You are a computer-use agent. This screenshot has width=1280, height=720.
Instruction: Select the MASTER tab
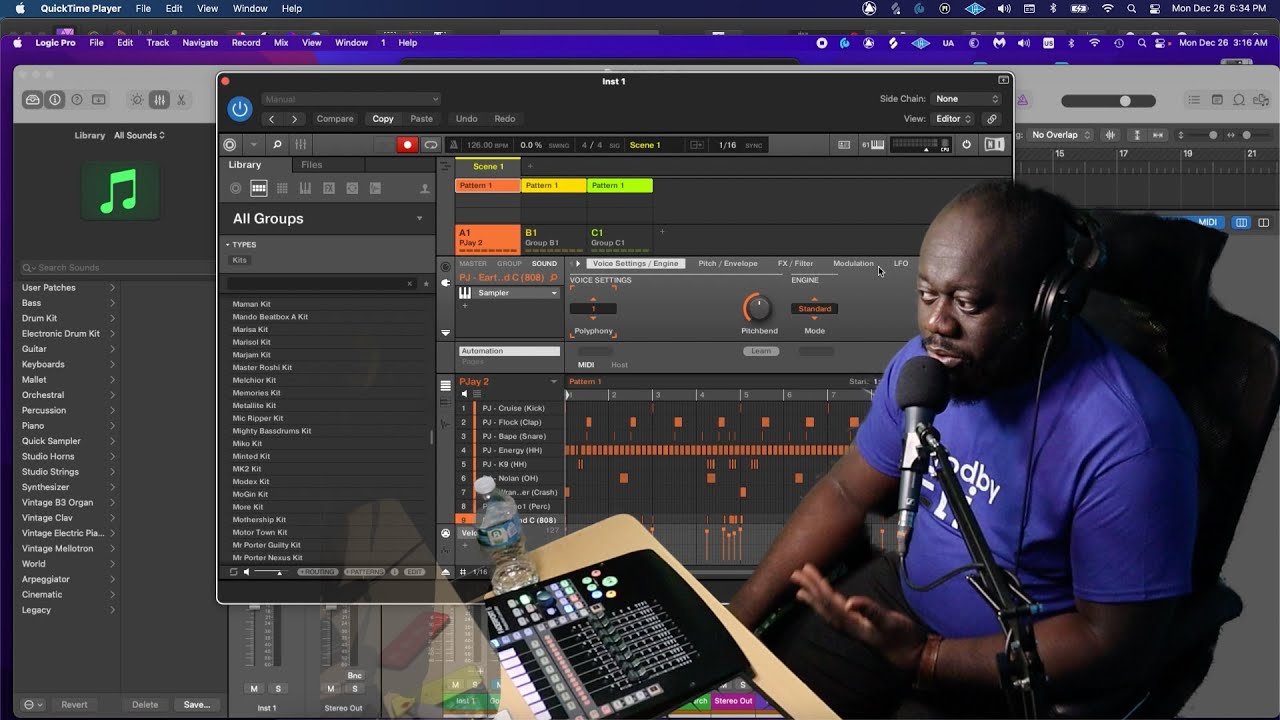click(473, 264)
